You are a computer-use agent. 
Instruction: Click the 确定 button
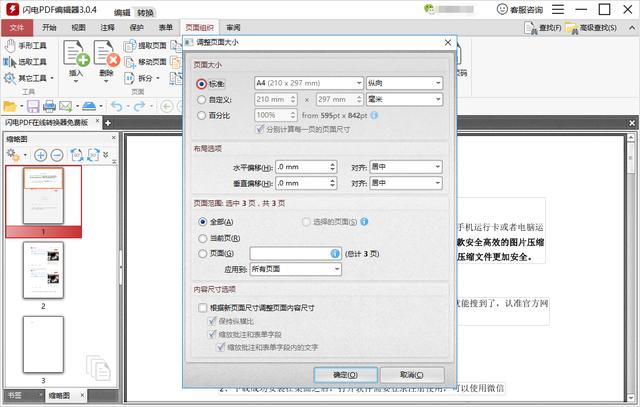point(345,374)
